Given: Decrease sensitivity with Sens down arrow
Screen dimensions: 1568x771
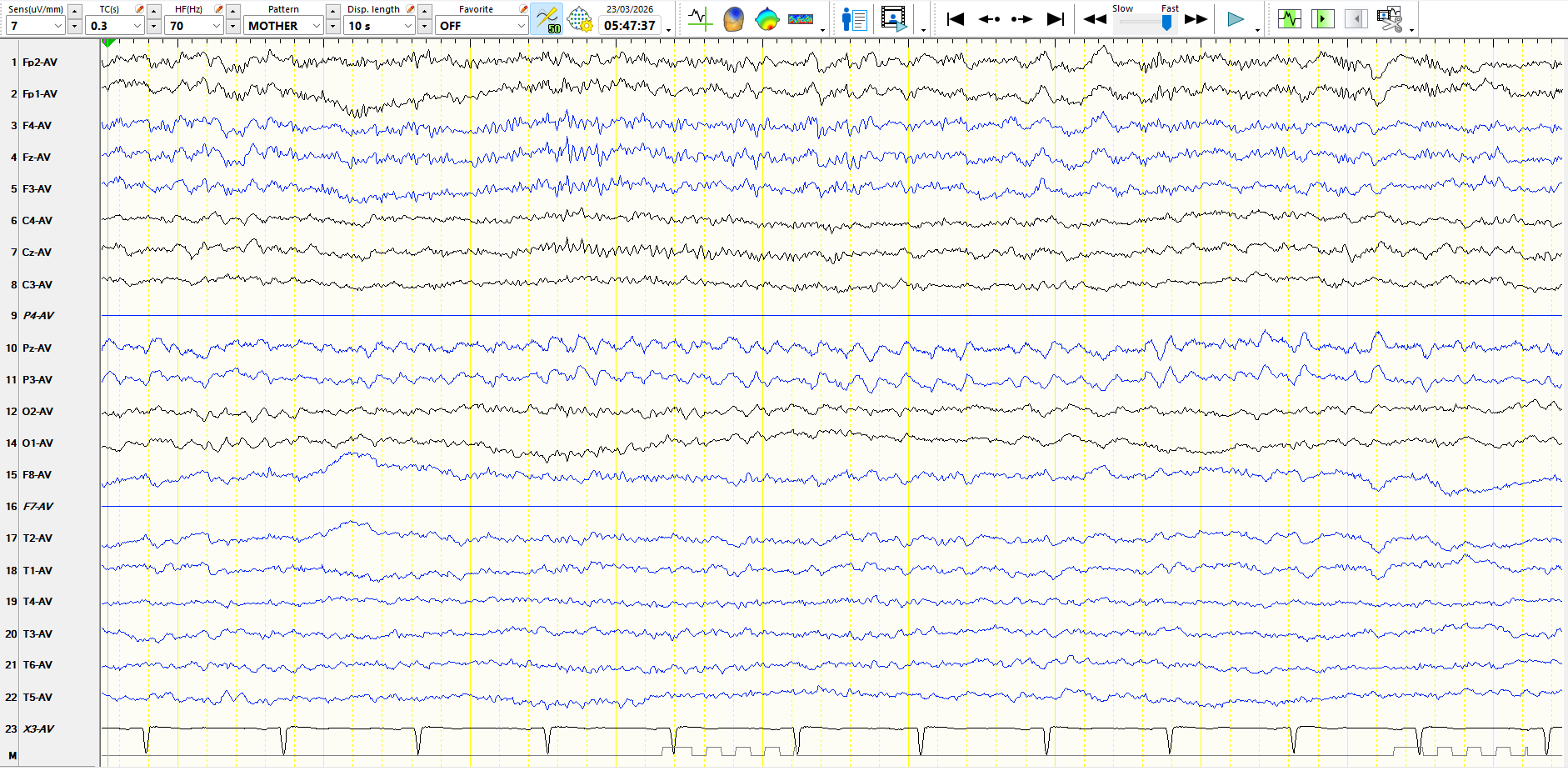Looking at the screenshot, I should [x=74, y=26].
